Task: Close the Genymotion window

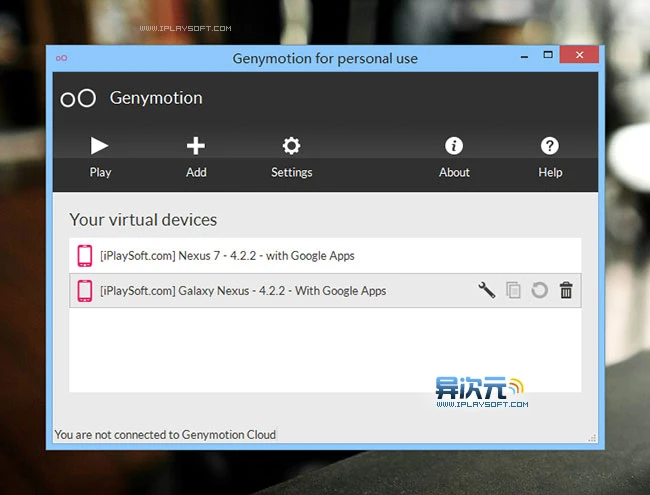Action: [579, 56]
